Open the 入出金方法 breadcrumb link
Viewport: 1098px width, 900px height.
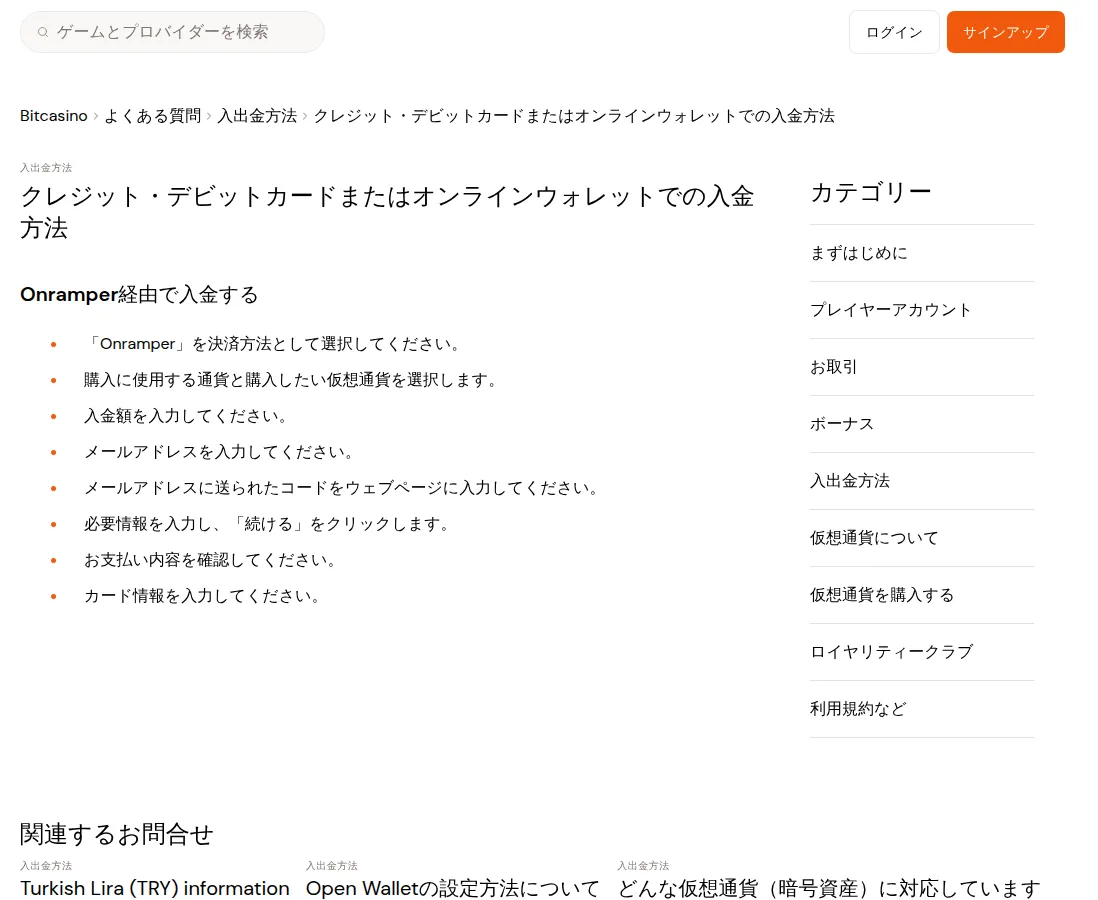(x=257, y=116)
